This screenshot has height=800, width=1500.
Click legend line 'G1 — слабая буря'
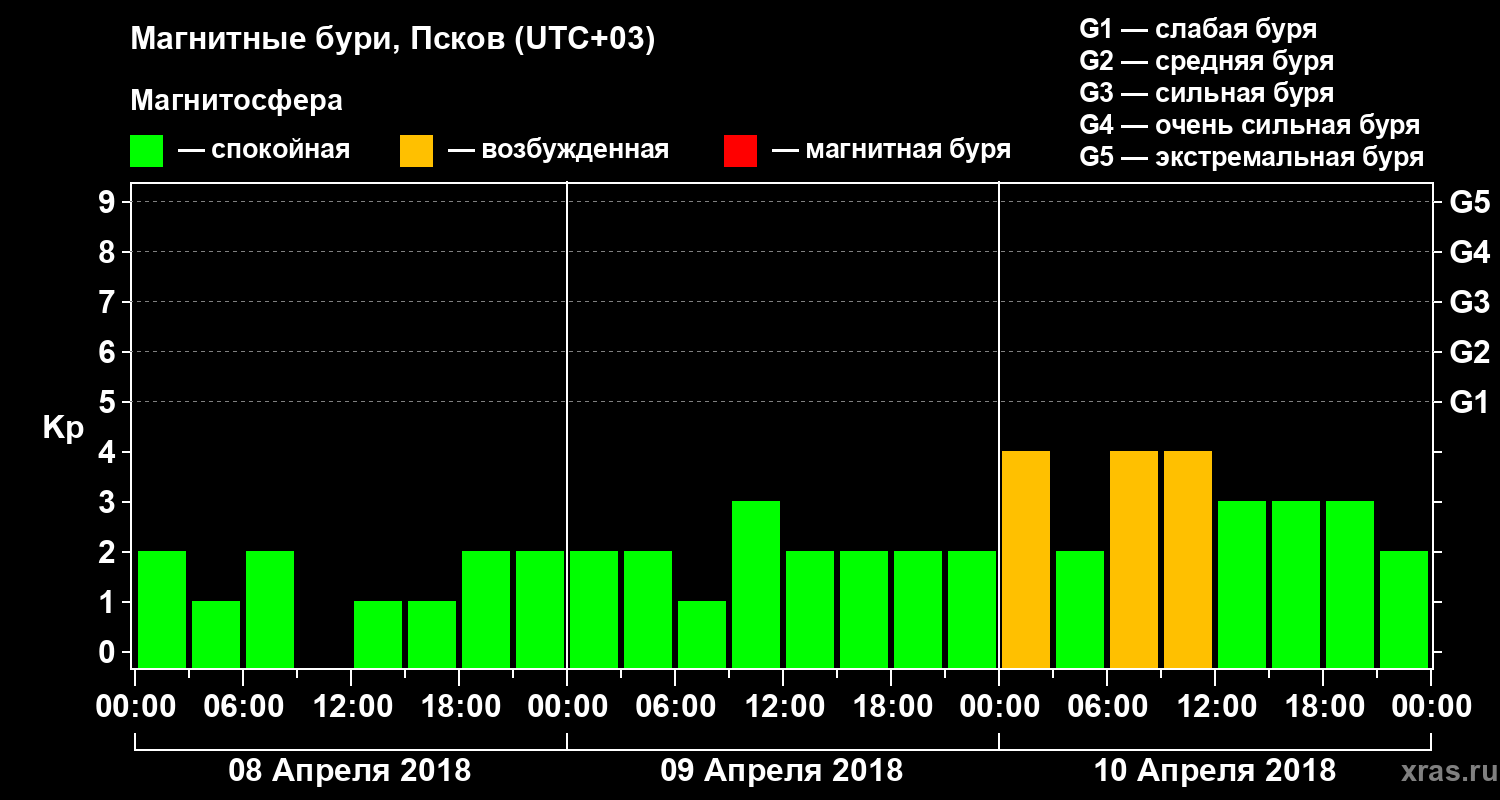1198,29
